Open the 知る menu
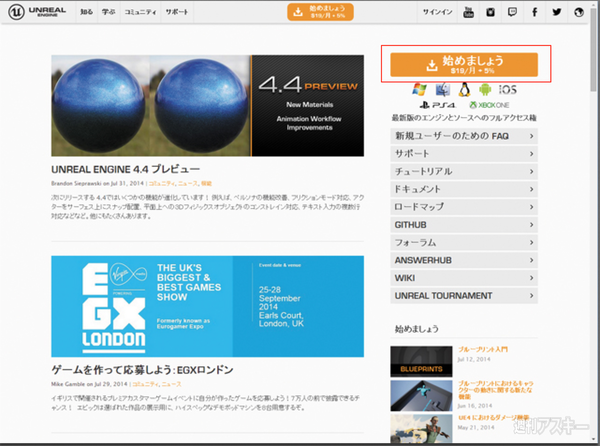600x446 pixels. pos(86,12)
